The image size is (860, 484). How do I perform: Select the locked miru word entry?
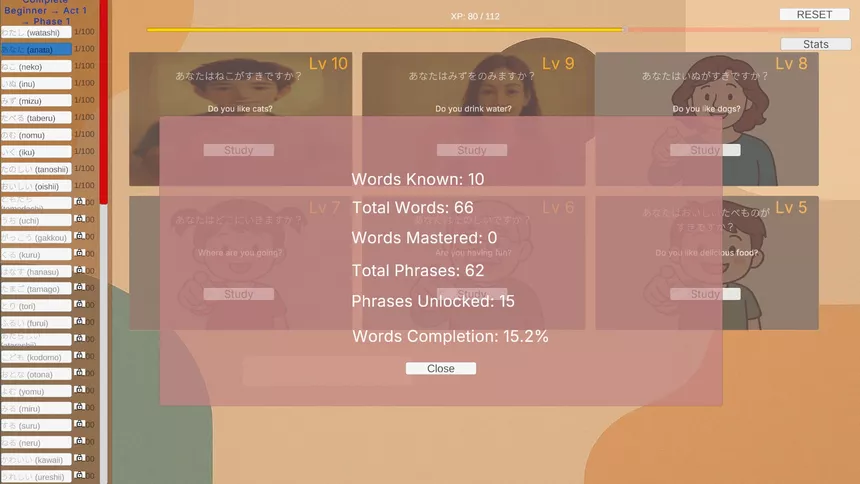click(x=36, y=408)
